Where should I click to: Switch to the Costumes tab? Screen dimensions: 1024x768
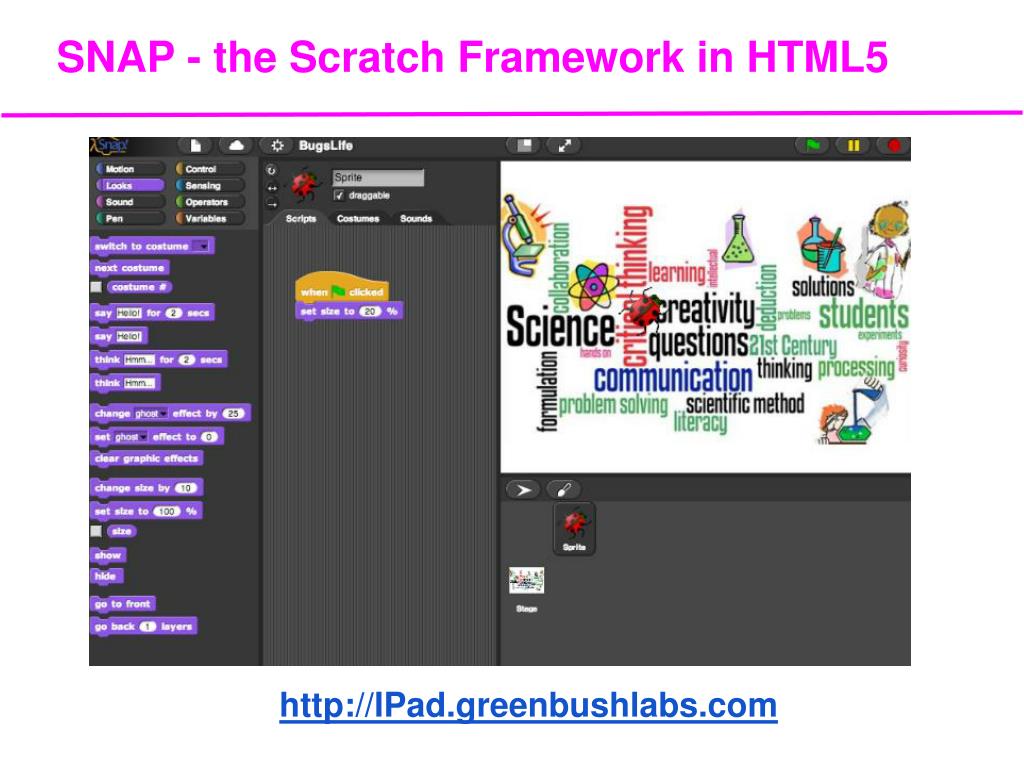point(358,218)
